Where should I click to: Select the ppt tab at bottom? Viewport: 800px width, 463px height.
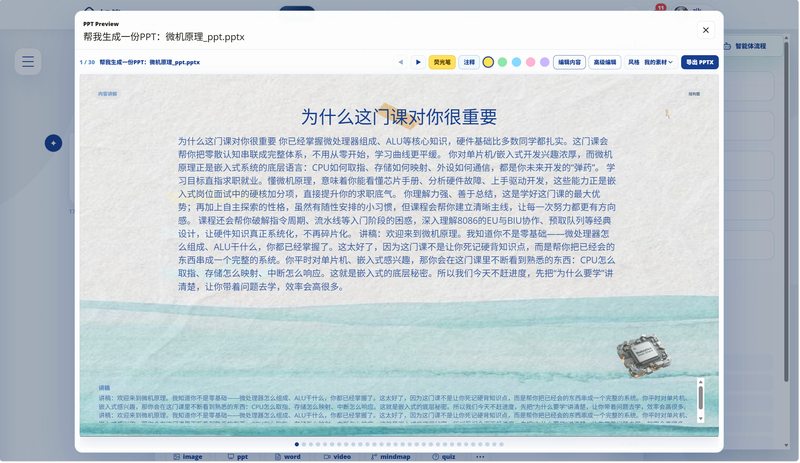point(238,457)
